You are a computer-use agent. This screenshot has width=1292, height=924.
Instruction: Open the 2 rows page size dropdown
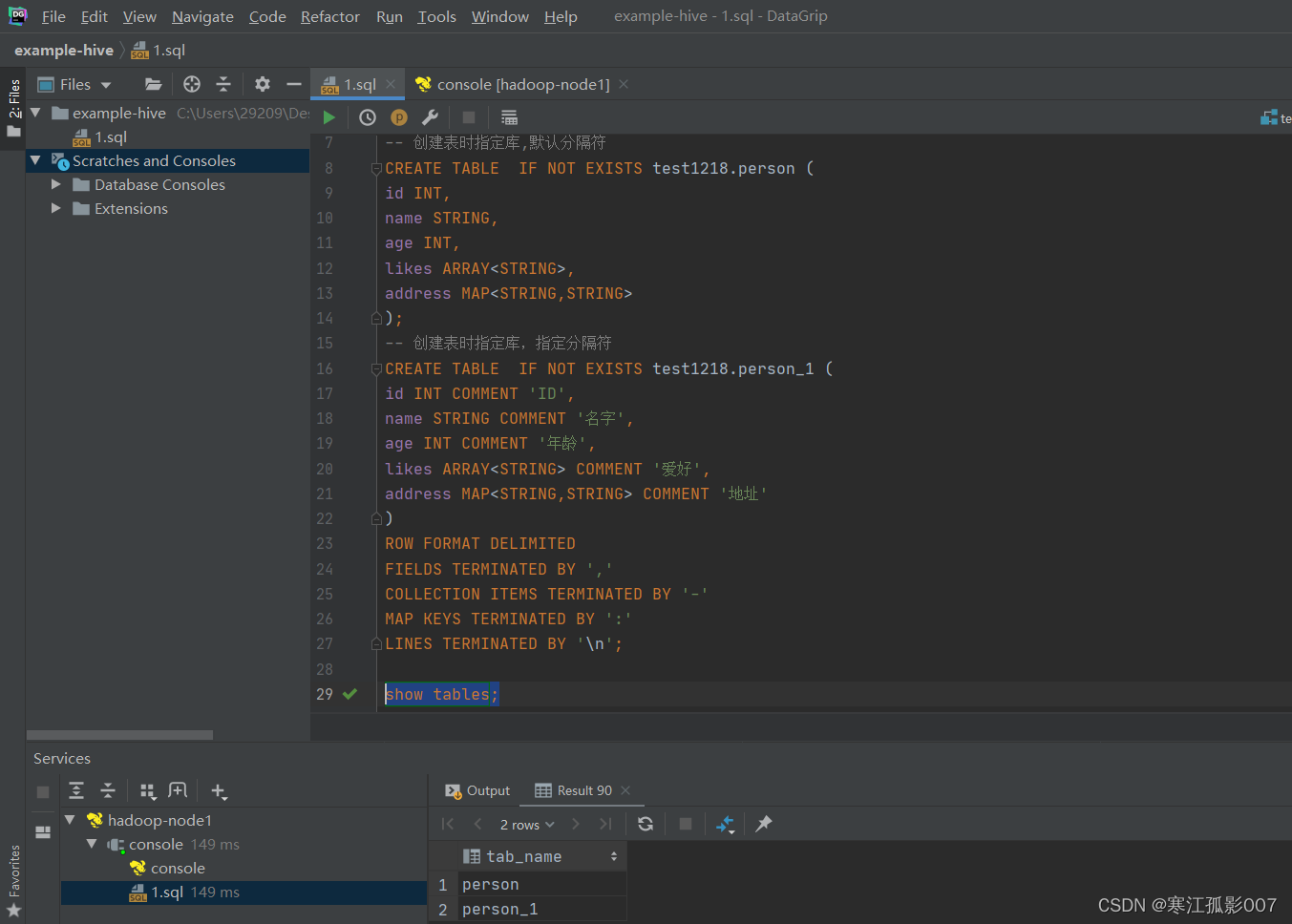coord(526,825)
